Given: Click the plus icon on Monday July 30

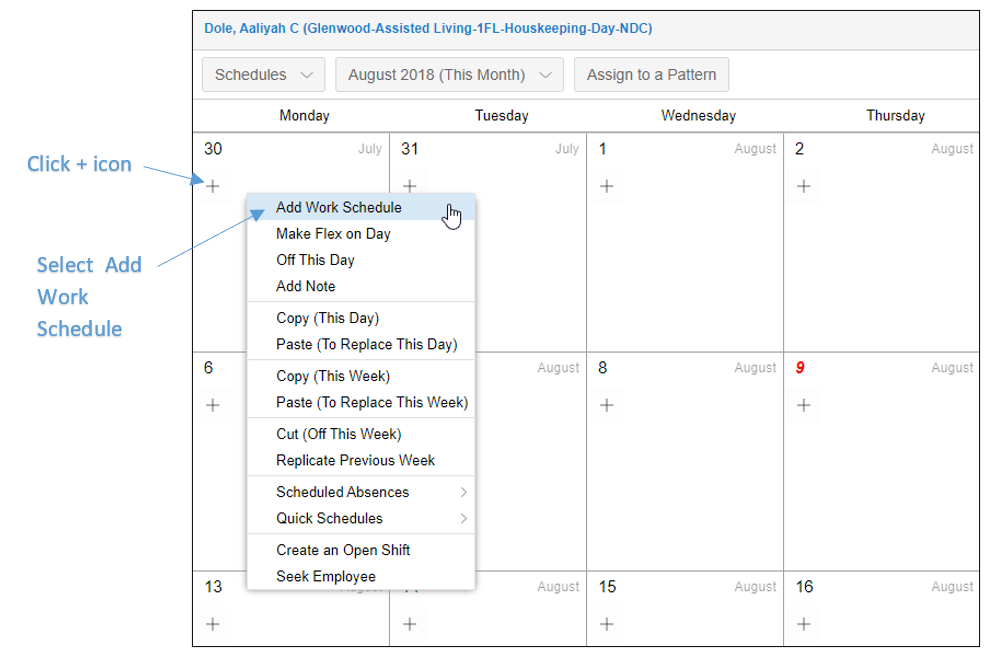Looking at the screenshot, I should coord(213,186).
